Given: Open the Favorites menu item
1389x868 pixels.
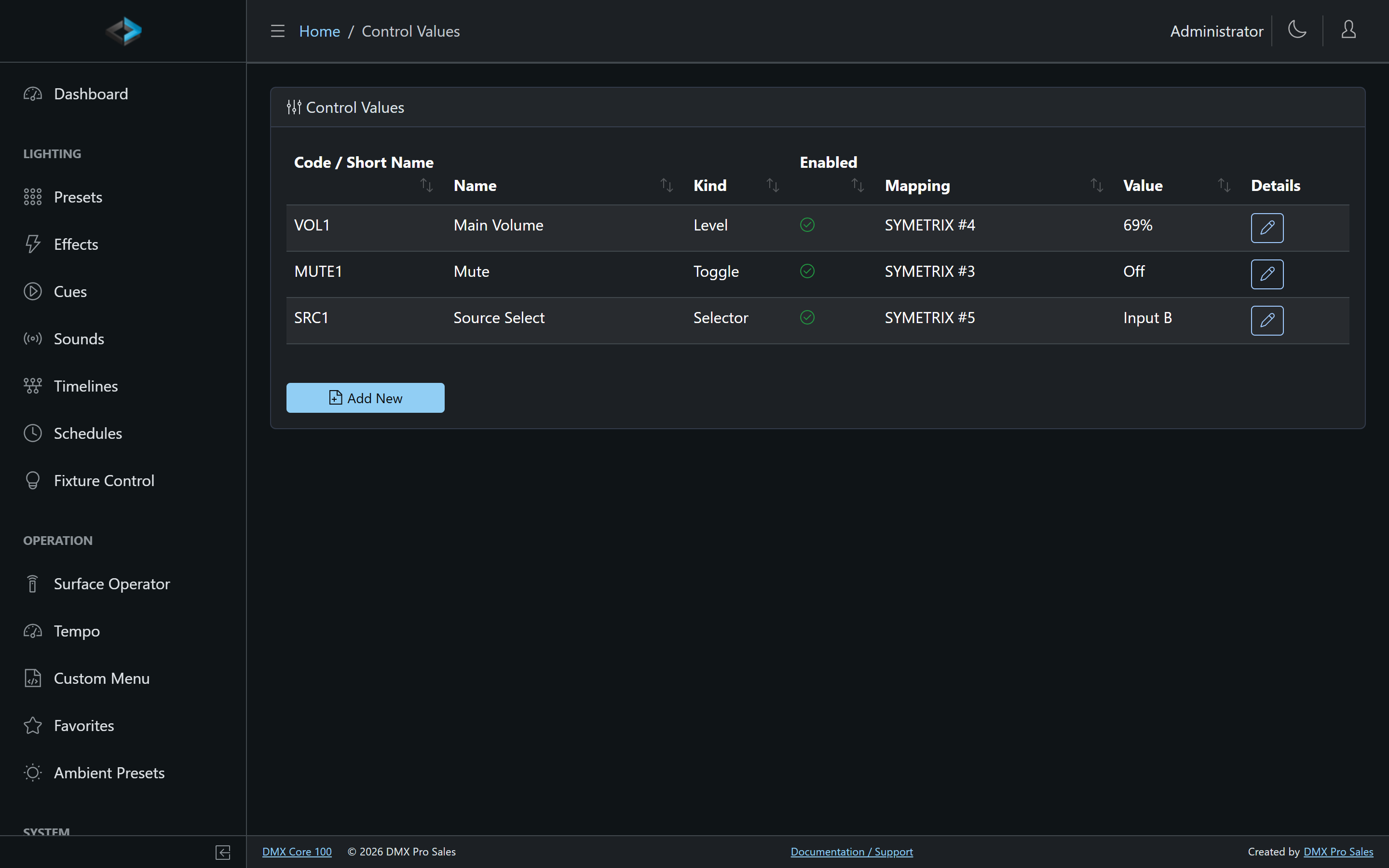Looking at the screenshot, I should tap(84, 726).
